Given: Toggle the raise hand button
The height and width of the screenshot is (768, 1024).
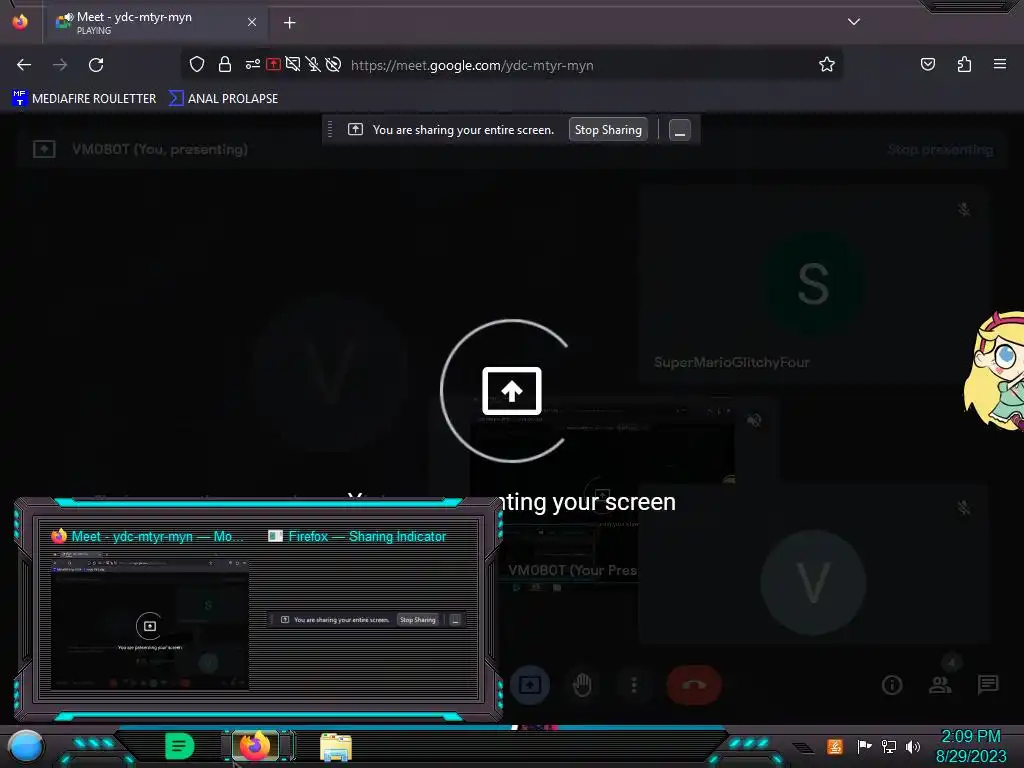Looking at the screenshot, I should click(x=582, y=685).
